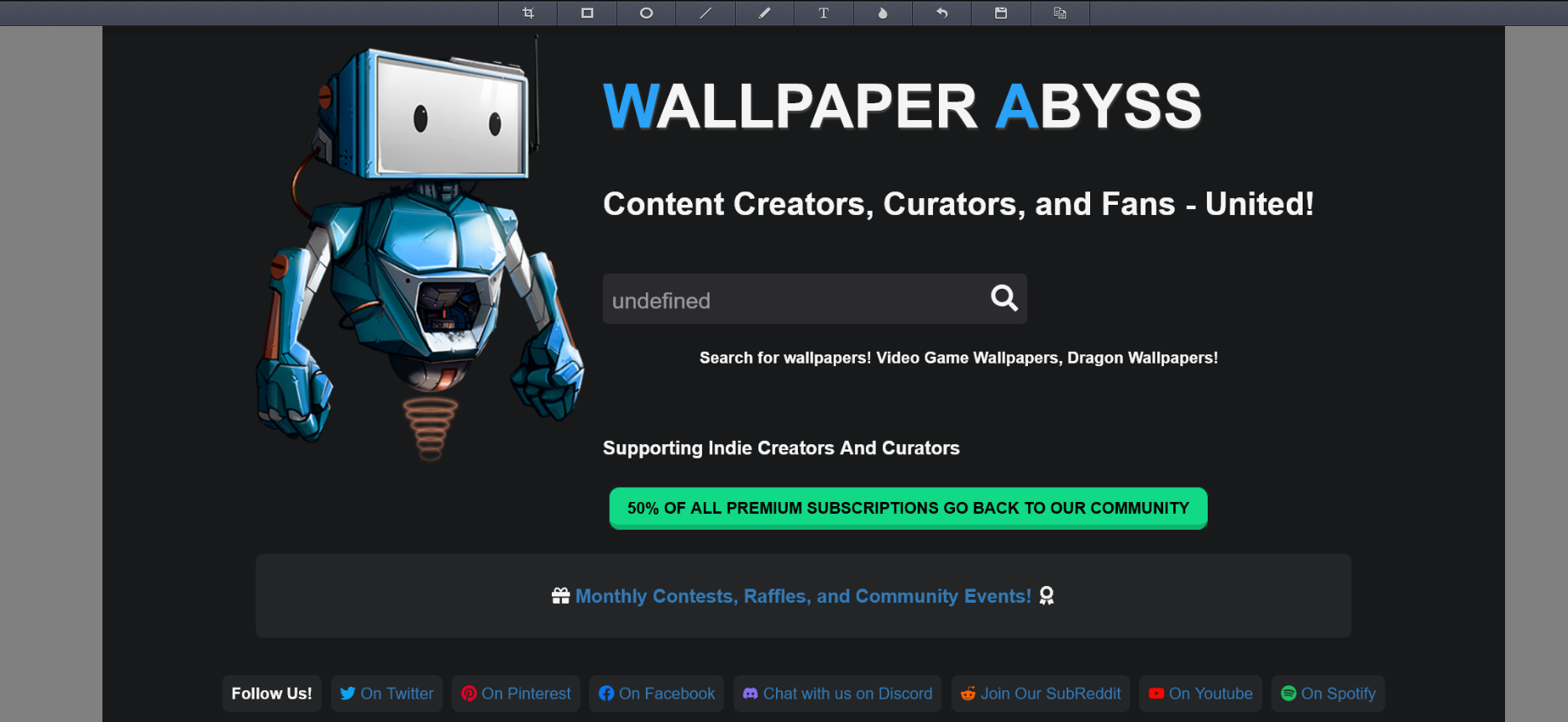Pick the Line drawing tool
Viewport: 1568px width, 722px height.
pos(705,13)
